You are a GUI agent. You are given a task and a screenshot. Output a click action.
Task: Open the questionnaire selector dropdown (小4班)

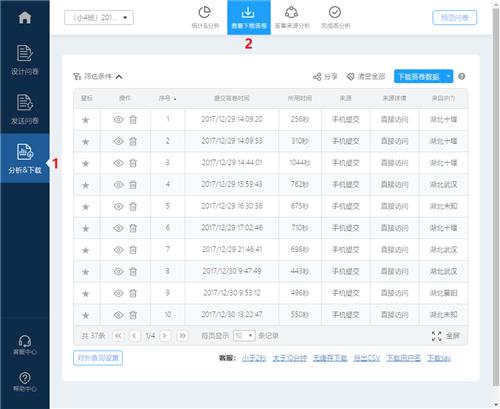(x=99, y=18)
